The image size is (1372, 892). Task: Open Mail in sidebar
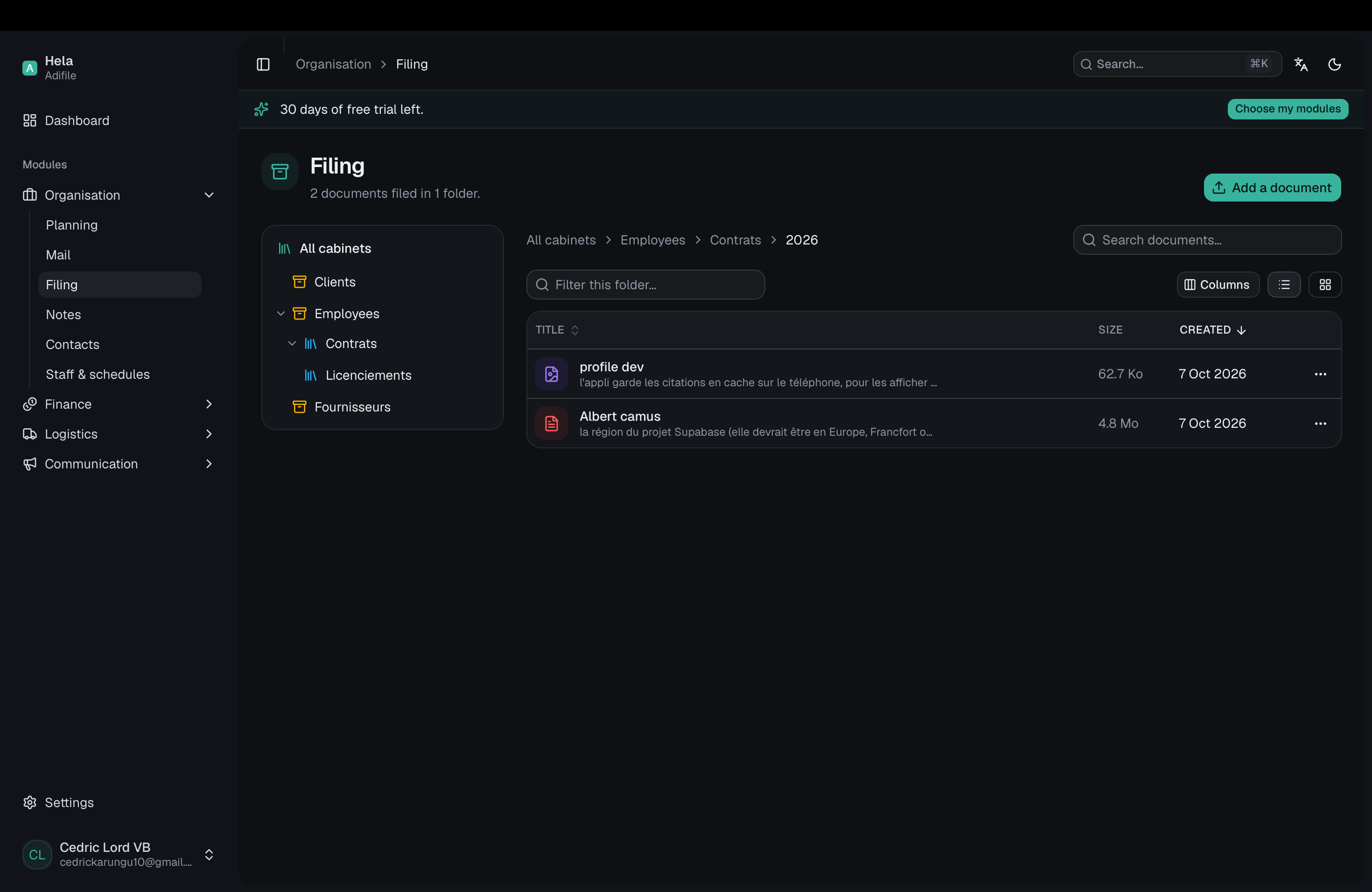click(x=119, y=255)
